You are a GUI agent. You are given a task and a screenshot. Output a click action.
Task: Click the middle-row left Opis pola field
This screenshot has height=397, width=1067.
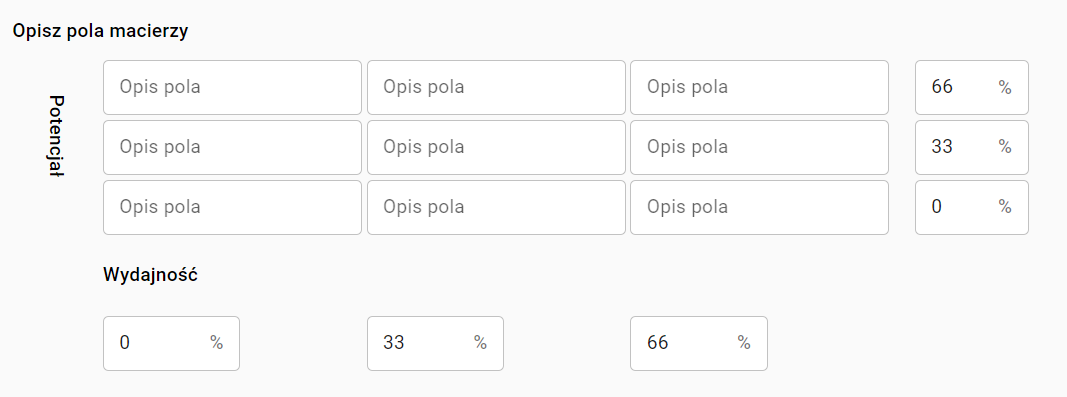(232, 147)
